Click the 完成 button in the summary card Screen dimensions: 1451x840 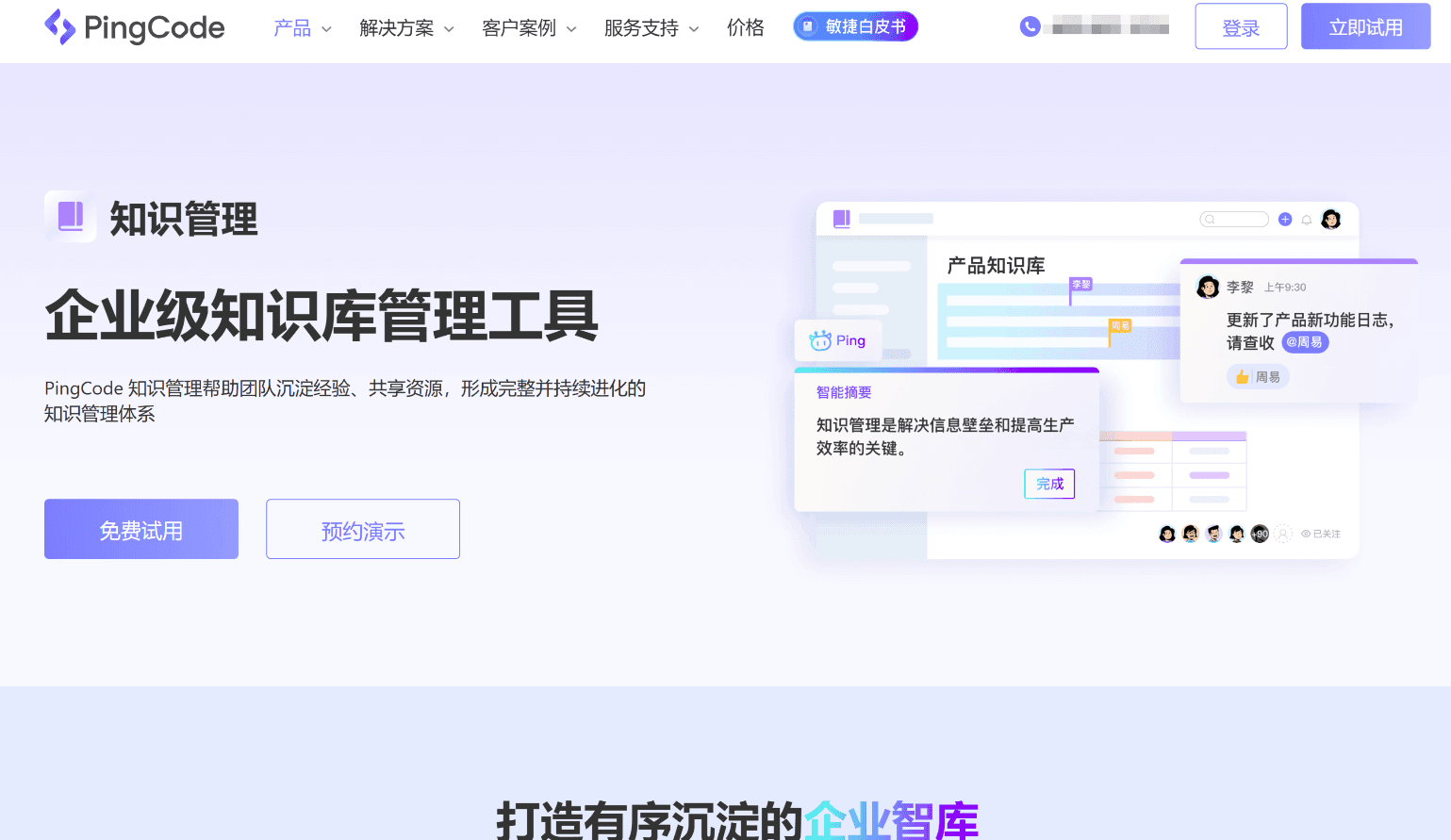point(1049,484)
